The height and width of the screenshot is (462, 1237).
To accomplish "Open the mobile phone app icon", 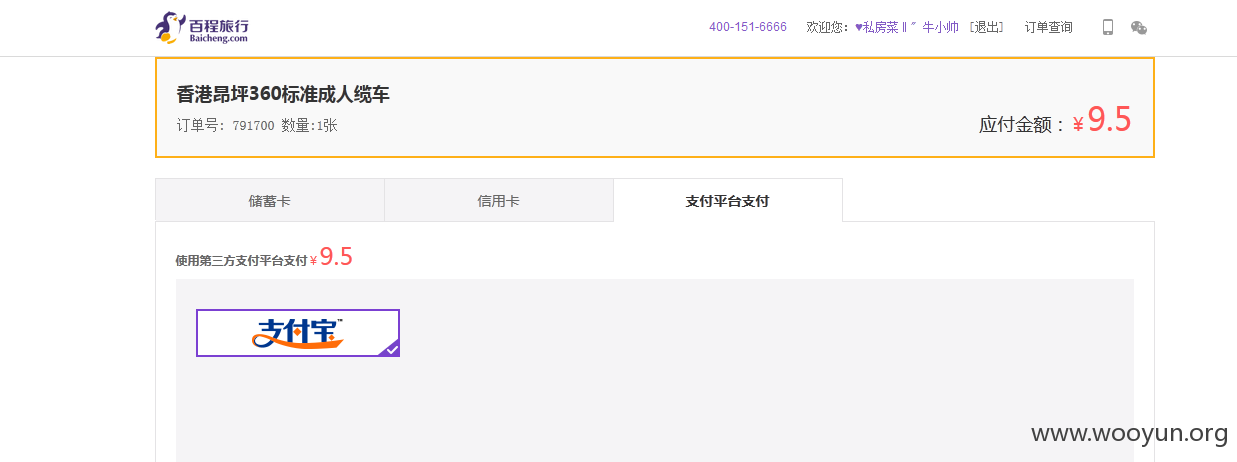I will pyautogui.click(x=1108, y=27).
